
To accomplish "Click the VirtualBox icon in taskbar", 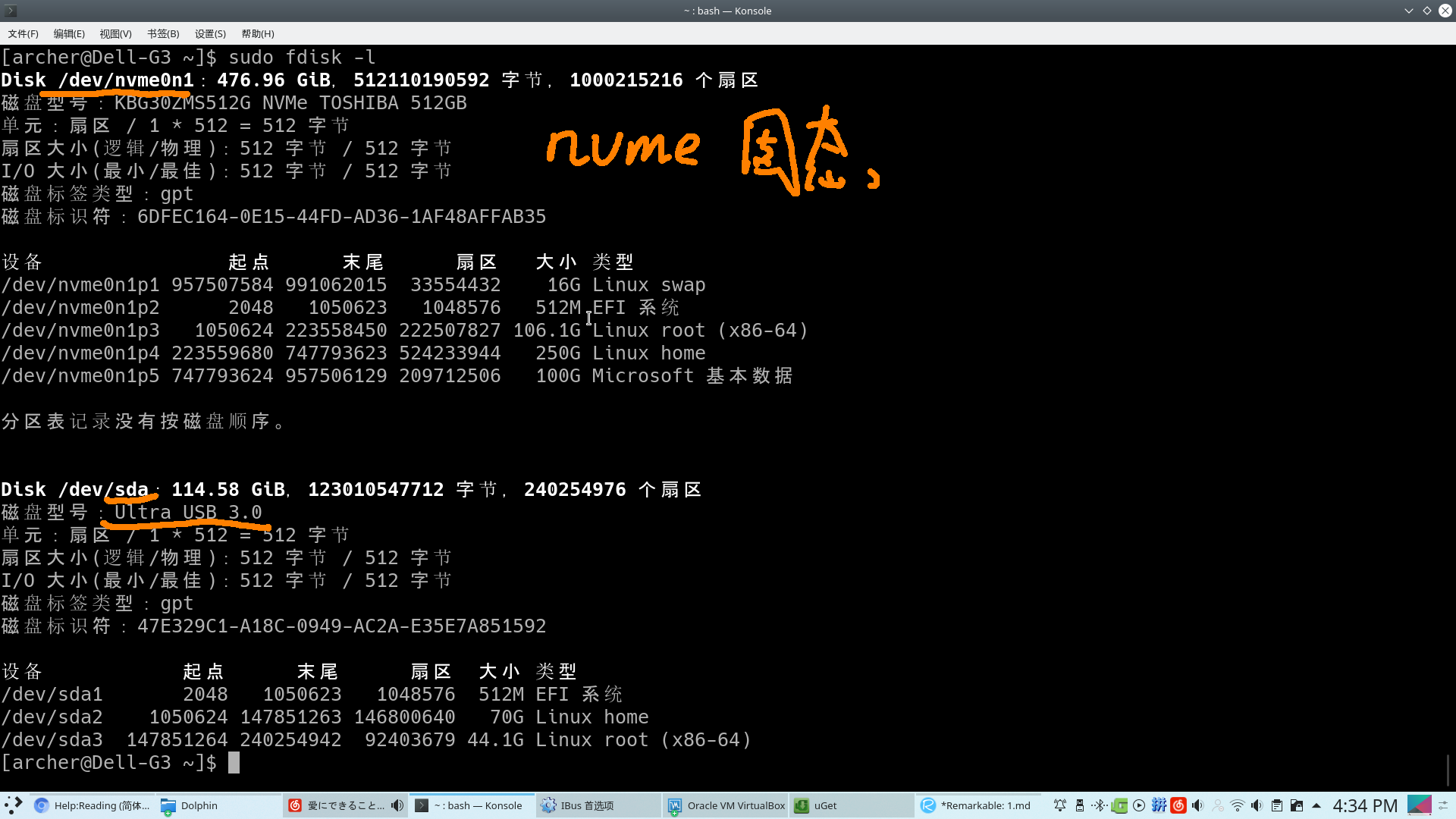I will [x=675, y=805].
